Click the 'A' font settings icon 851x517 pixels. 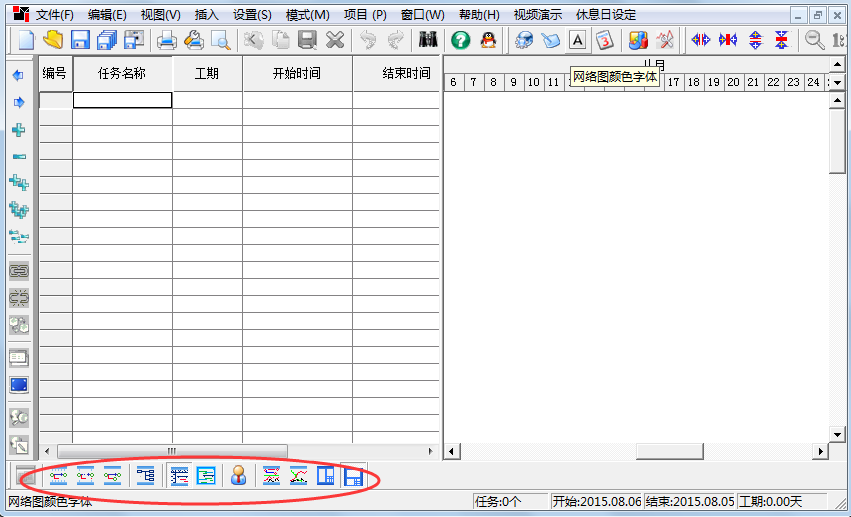(x=578, y=40)
